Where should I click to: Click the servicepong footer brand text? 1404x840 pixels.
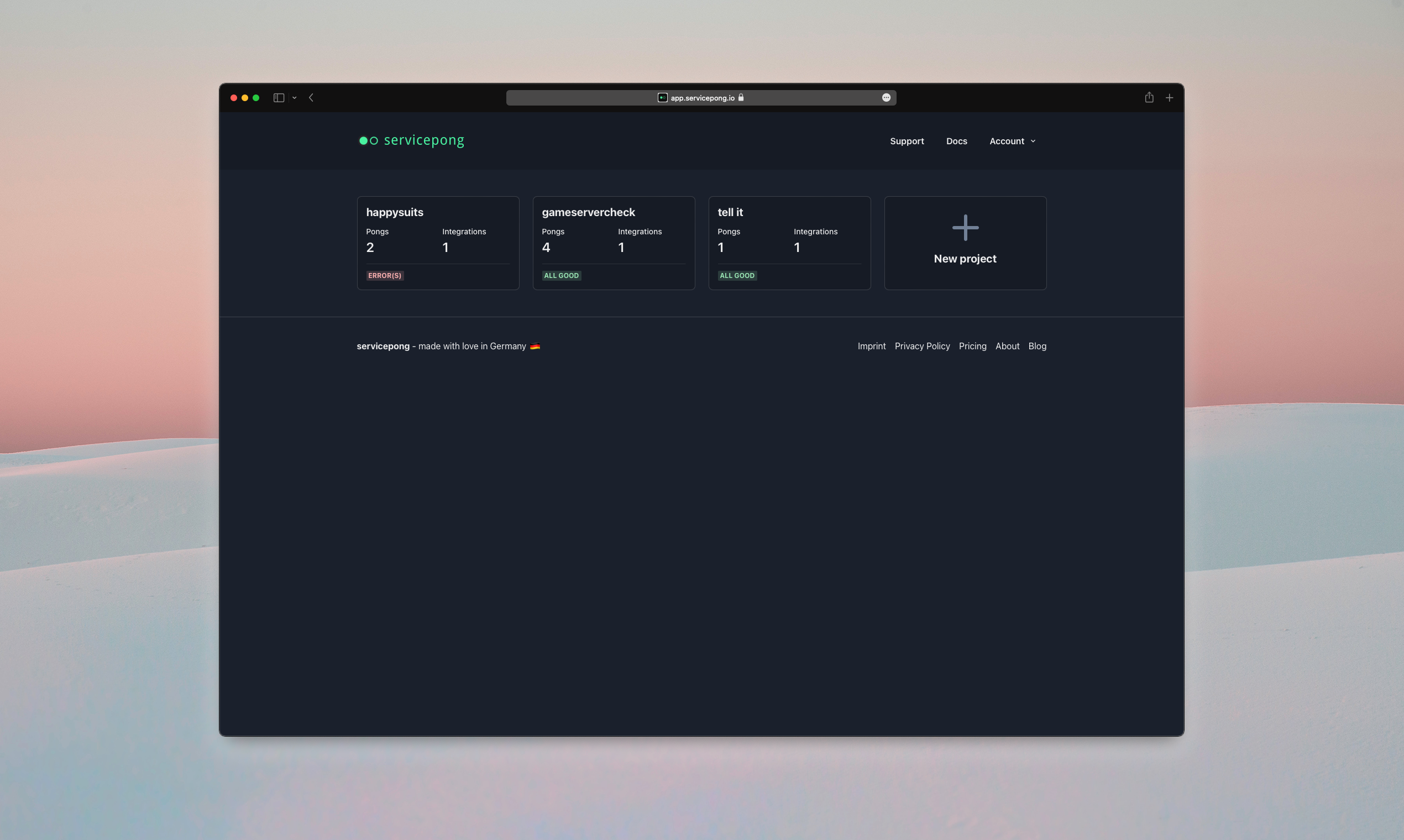[x=383, y=346]
